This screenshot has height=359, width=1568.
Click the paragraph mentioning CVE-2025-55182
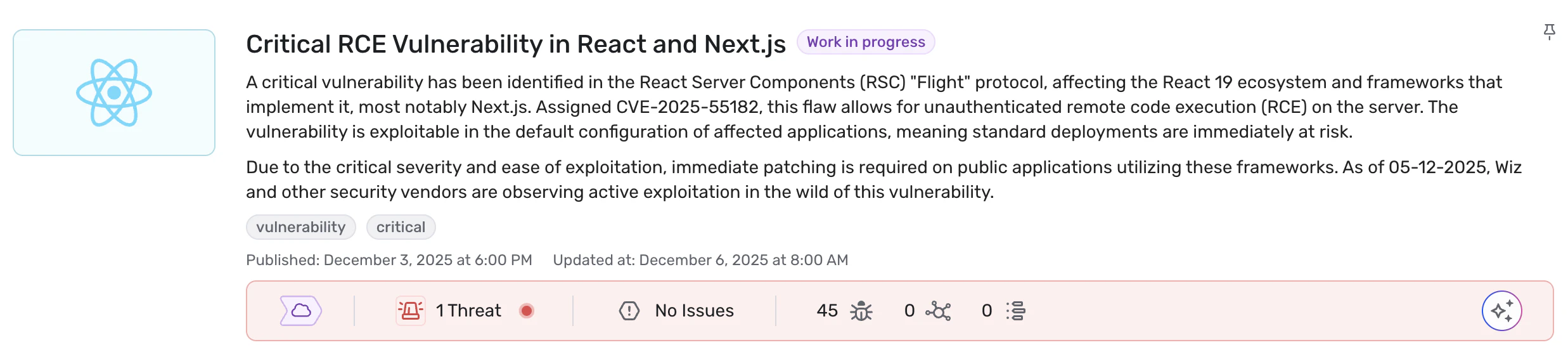(x=873, y=107)
